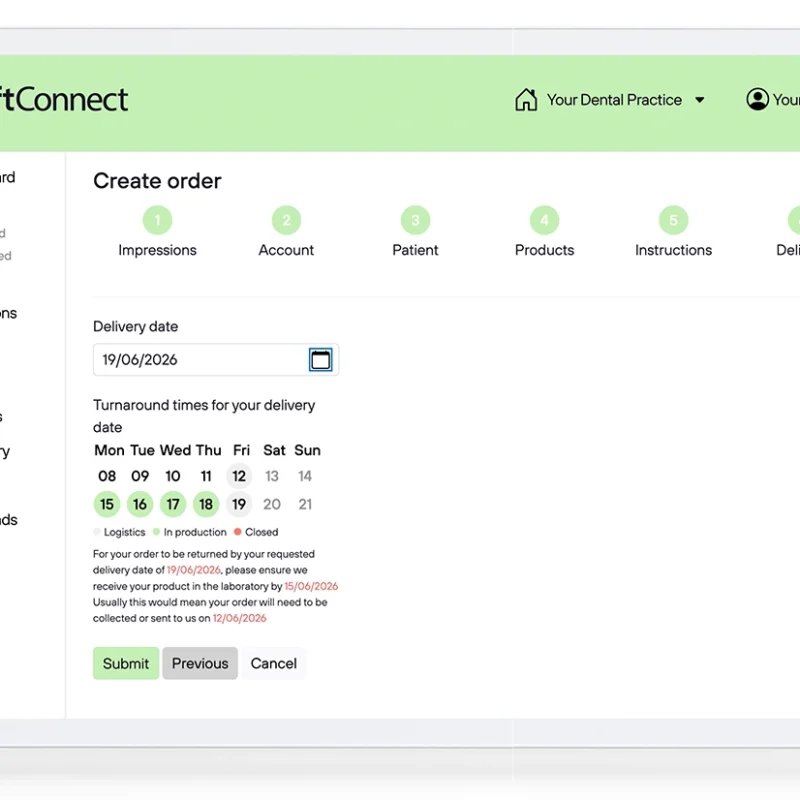Go to step 4 Products circle

[x=544, y=220]
